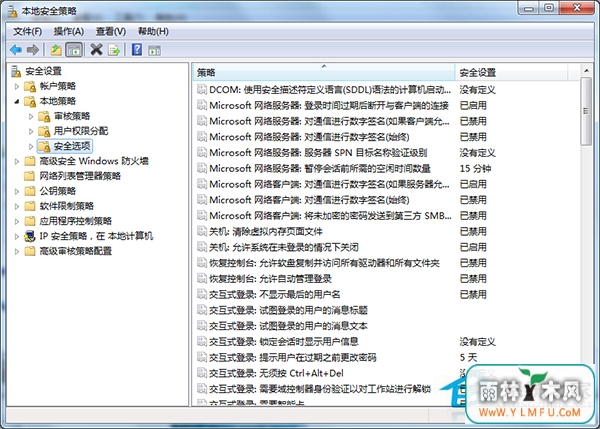Select Microsoft 网络服务器: 服务器 SPN 目标名称验证级别
The height and width of the screenshot is (429, 600).
pos(318,153)
